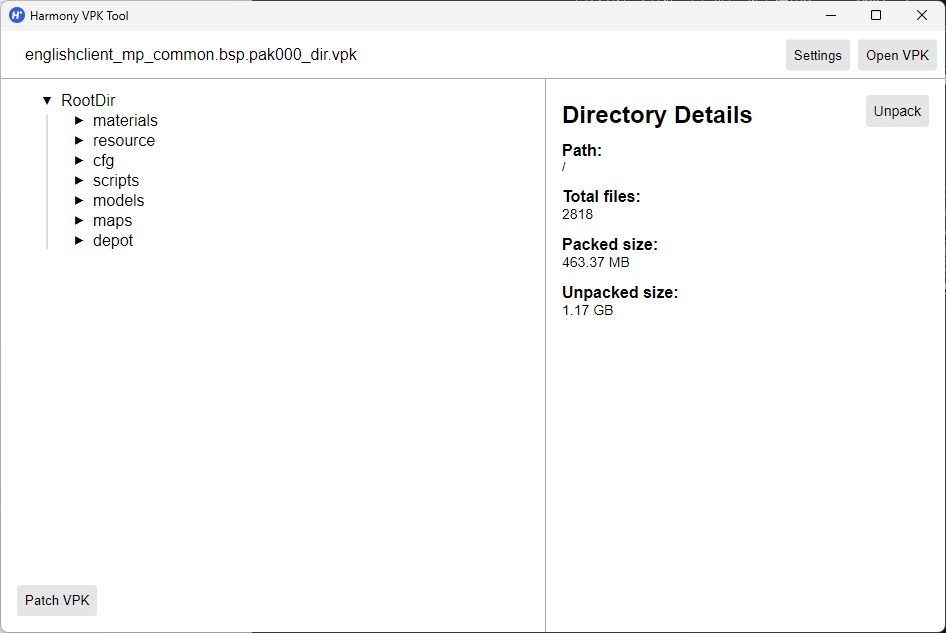The width and height of the screenshot is (946, 633).
Task: Expand the scripts folder arrow
Action: pos(79,181)
